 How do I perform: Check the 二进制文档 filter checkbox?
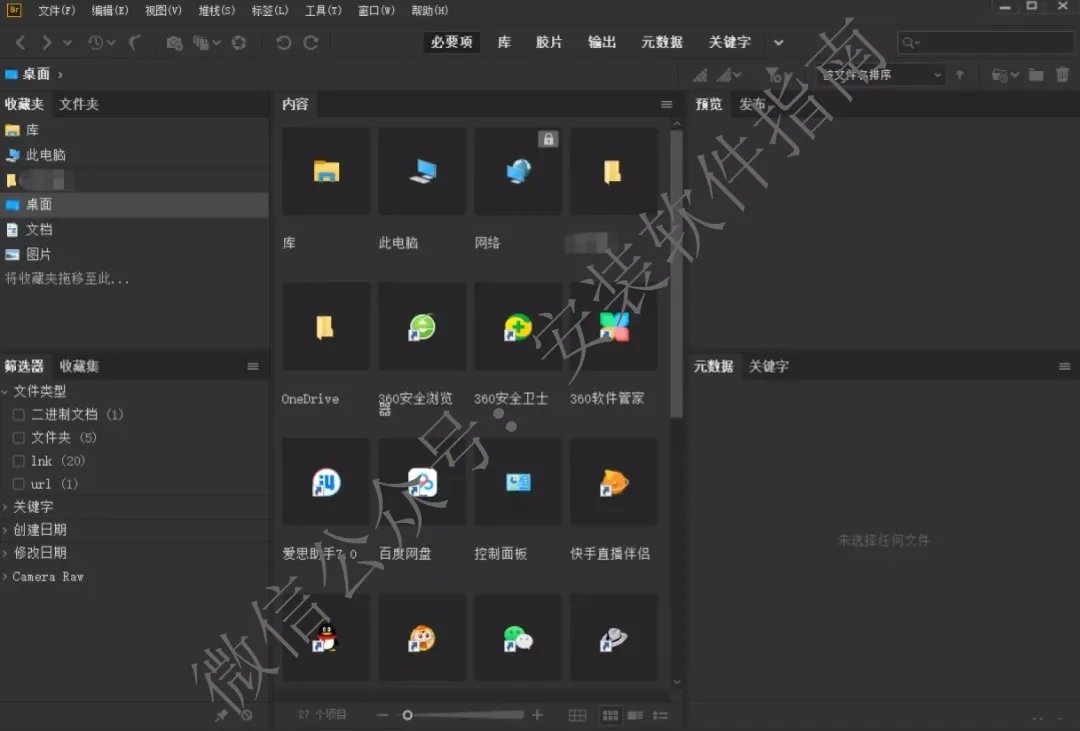tap(19, 415)
